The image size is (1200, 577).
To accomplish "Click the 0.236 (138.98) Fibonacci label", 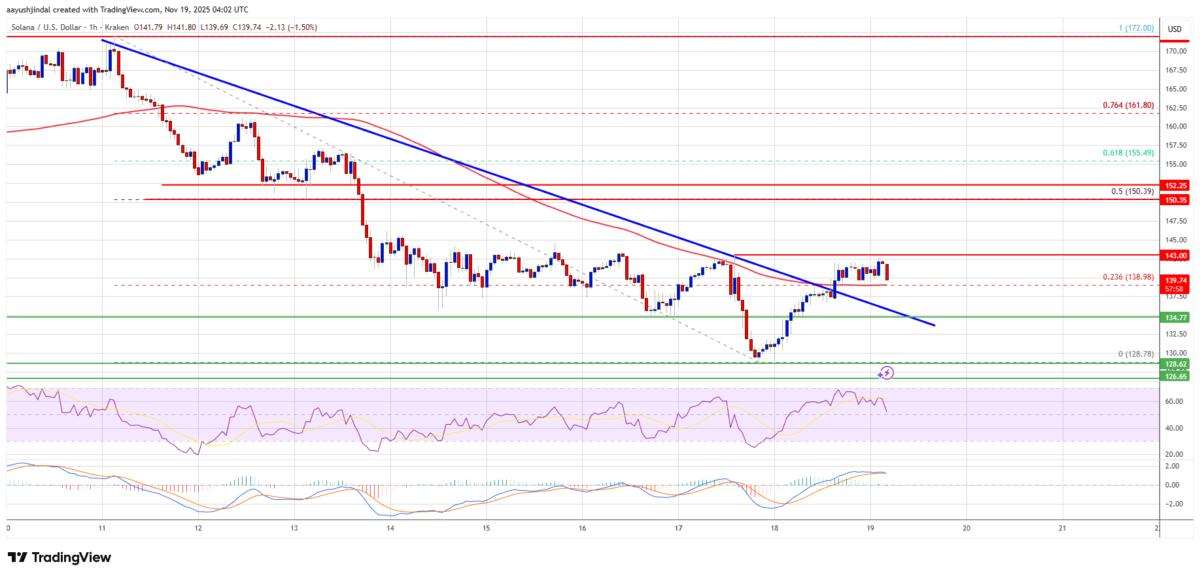I will point(1124,277).
